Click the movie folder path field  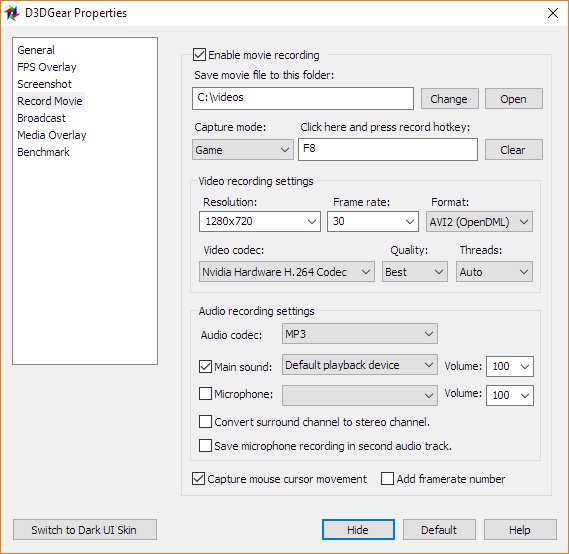coord(303,98)
